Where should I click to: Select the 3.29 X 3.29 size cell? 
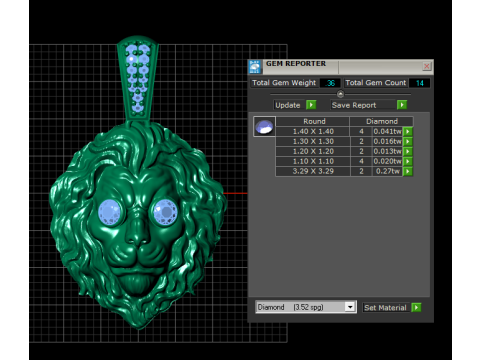313,171
